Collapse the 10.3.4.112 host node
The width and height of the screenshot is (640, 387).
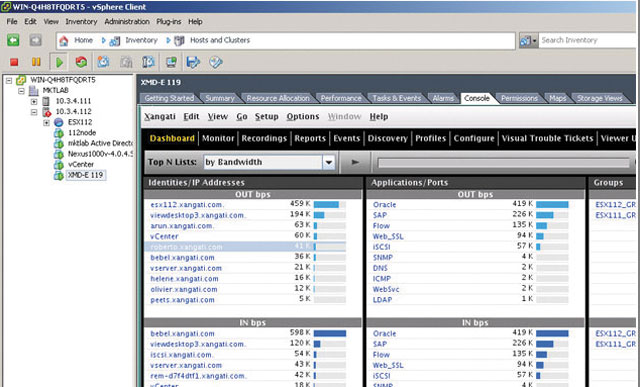34,112
